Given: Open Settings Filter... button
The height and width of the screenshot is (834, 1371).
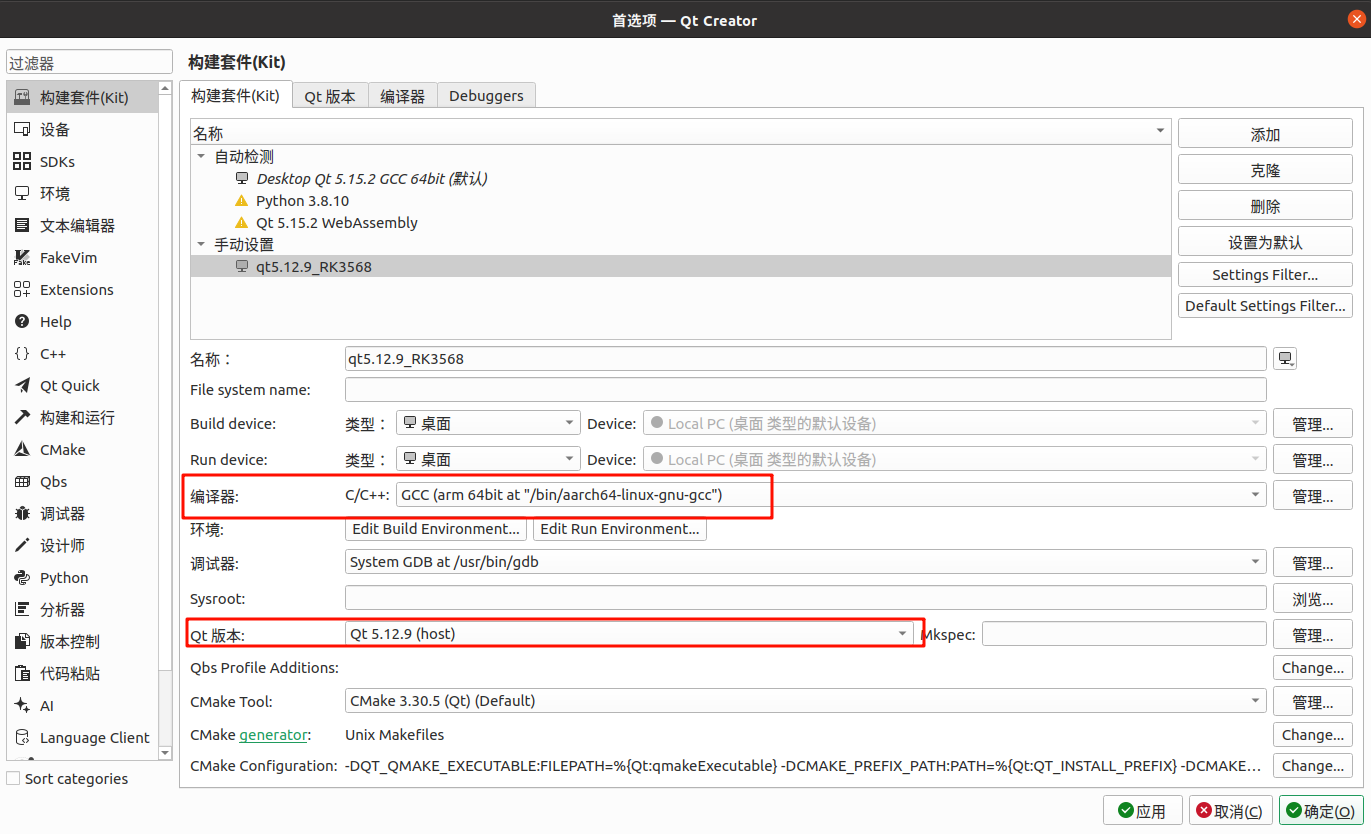Looking at the screenshot, I should (1265, 275).
